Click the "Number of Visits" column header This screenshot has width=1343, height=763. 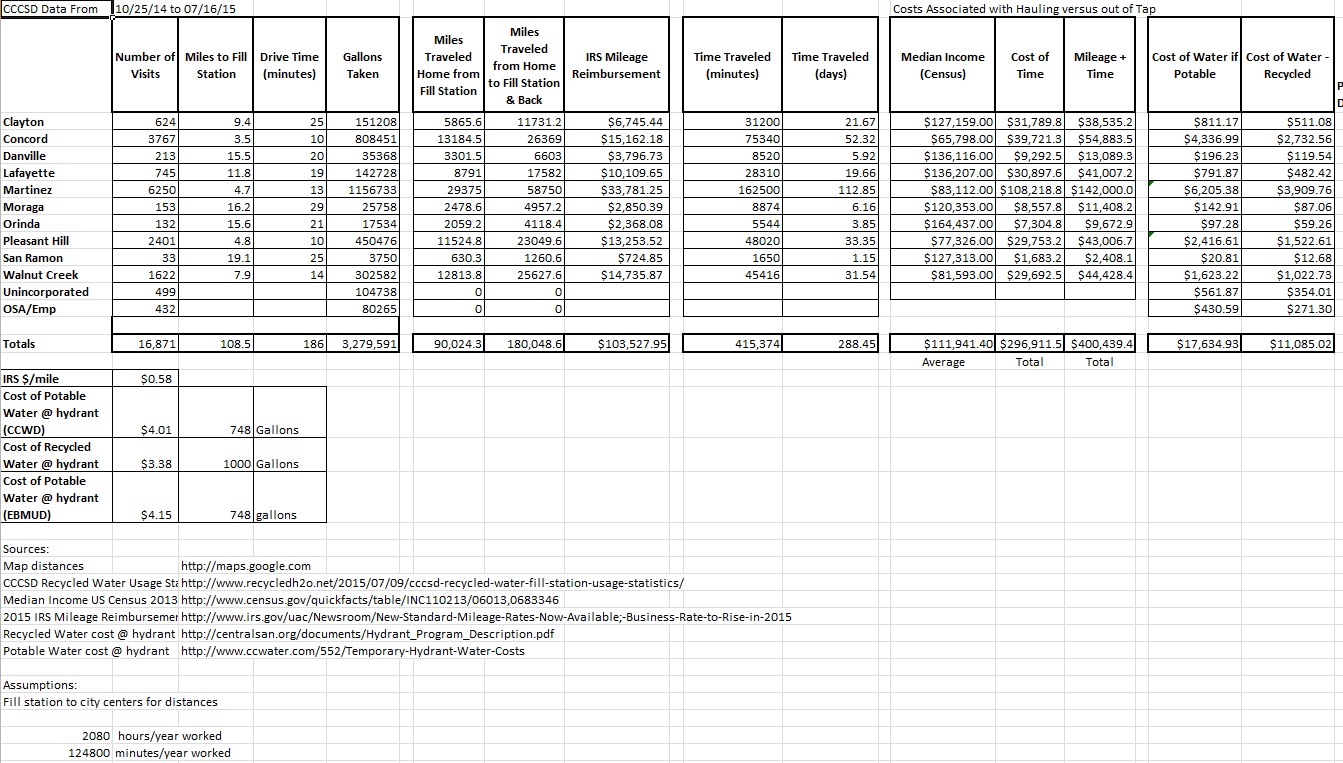tap(145, 66)
